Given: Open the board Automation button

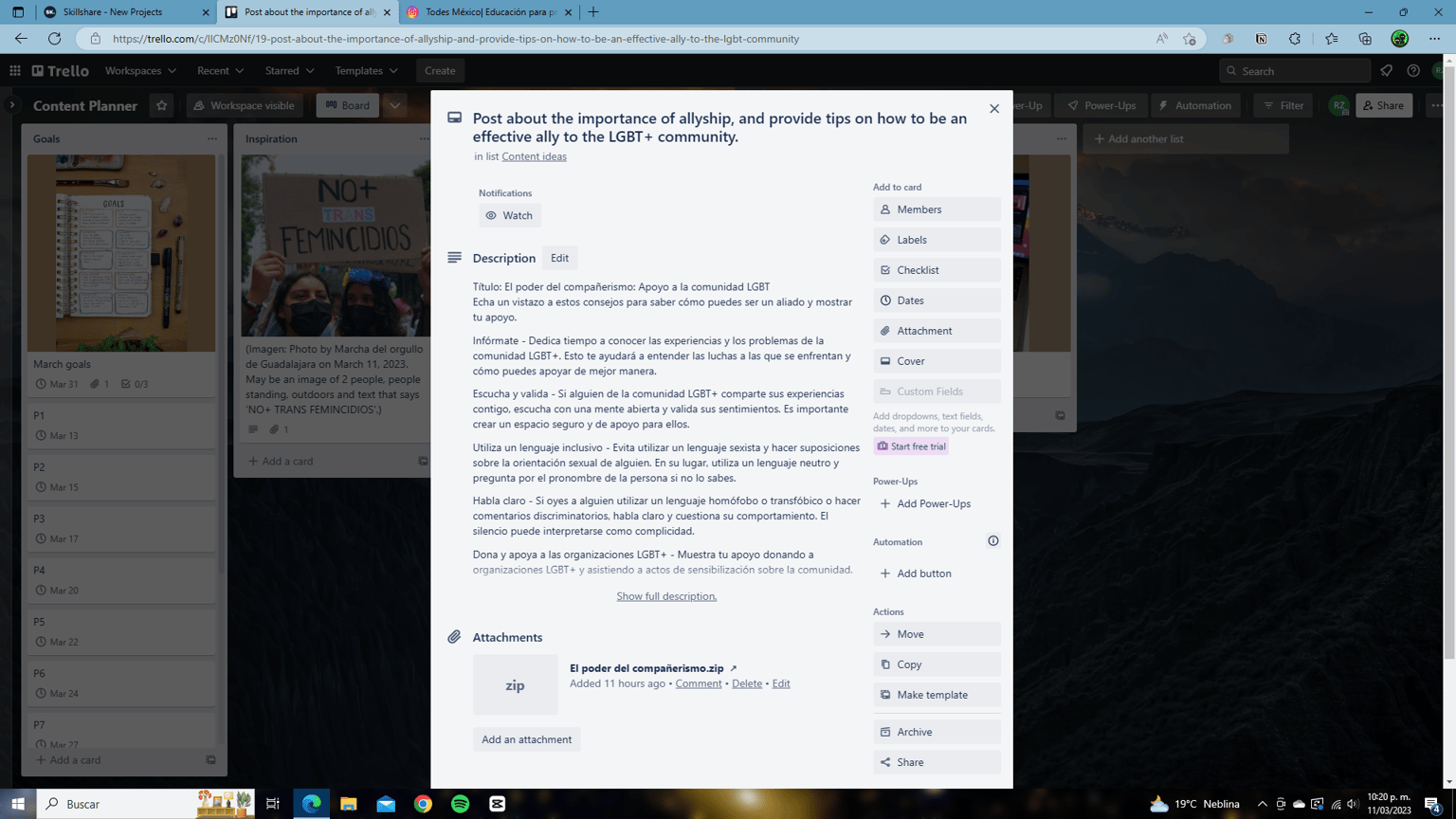Looking at the screenshot, I should pos(1195,105).
